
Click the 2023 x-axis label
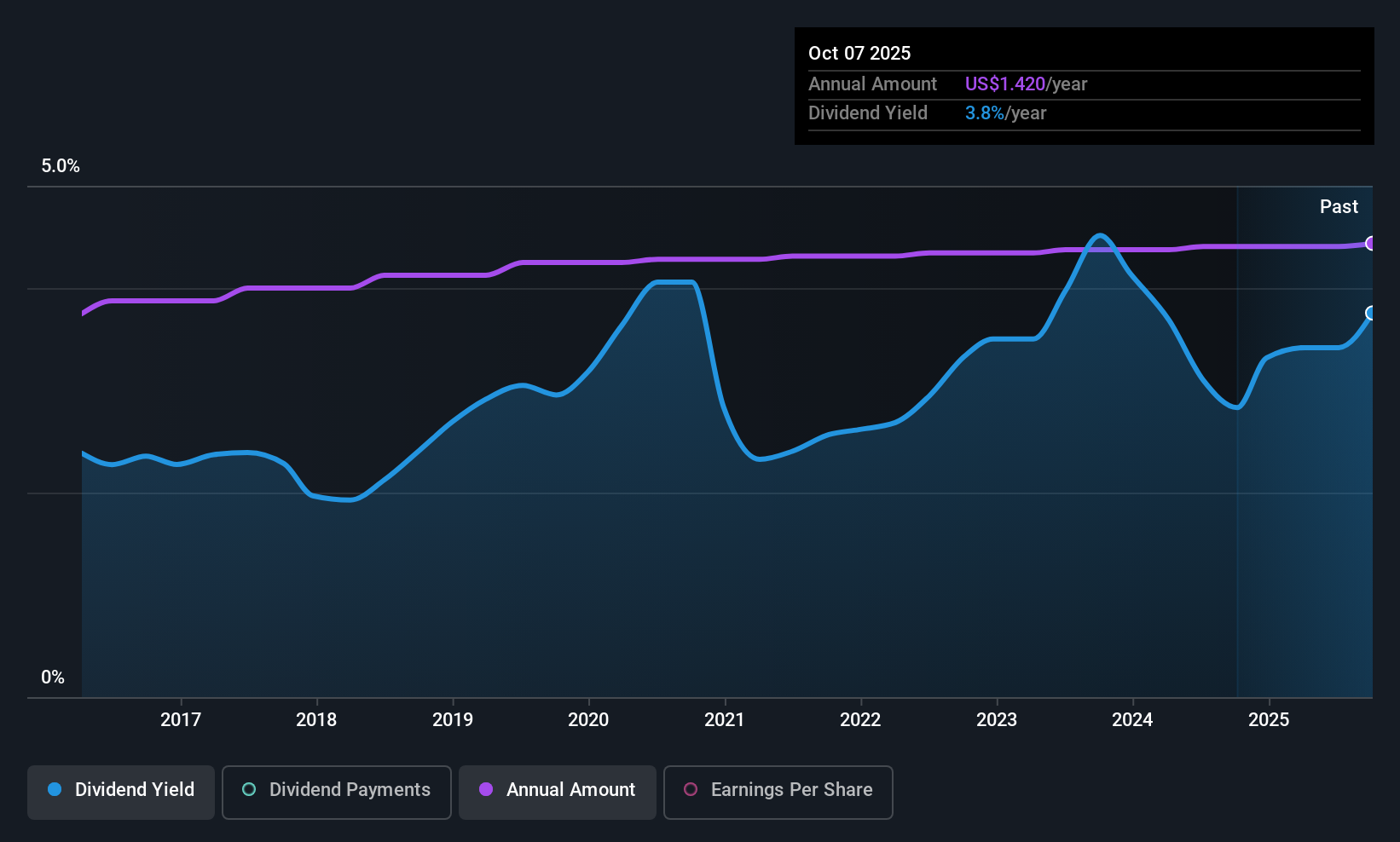(x=997, y=719)
